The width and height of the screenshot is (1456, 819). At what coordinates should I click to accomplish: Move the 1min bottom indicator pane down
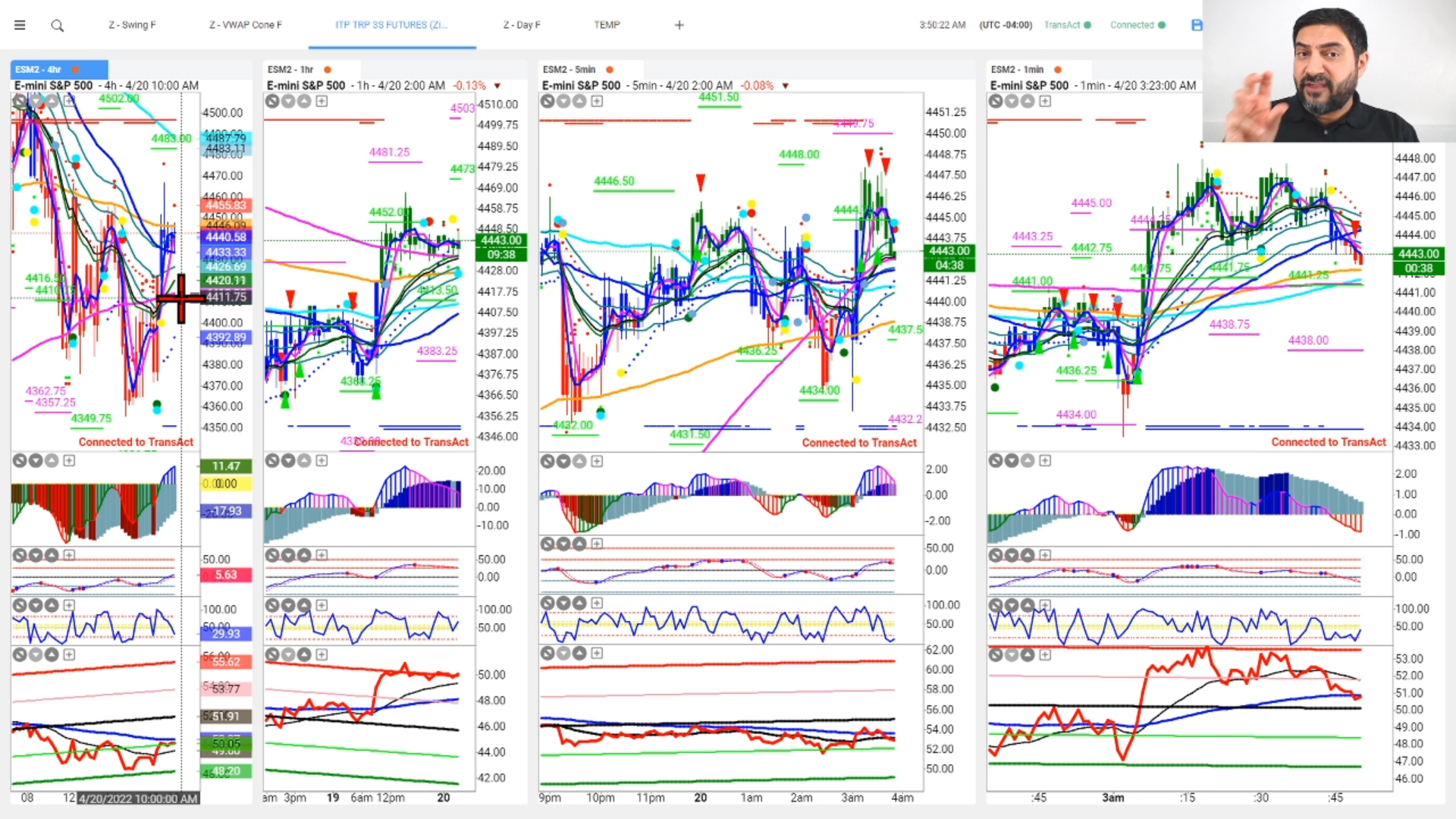tap(1012, 654)
